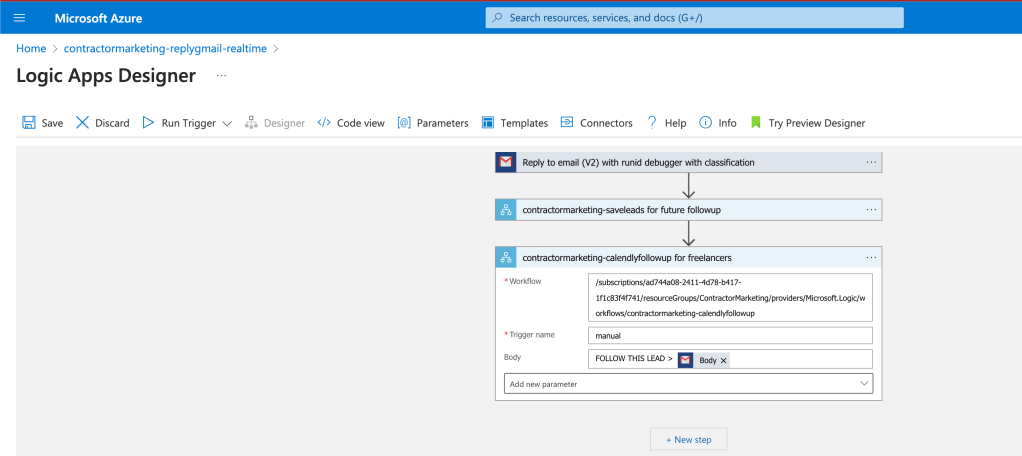Expand the Run Trigger dropdown chevron

click(x=227, y=123)
